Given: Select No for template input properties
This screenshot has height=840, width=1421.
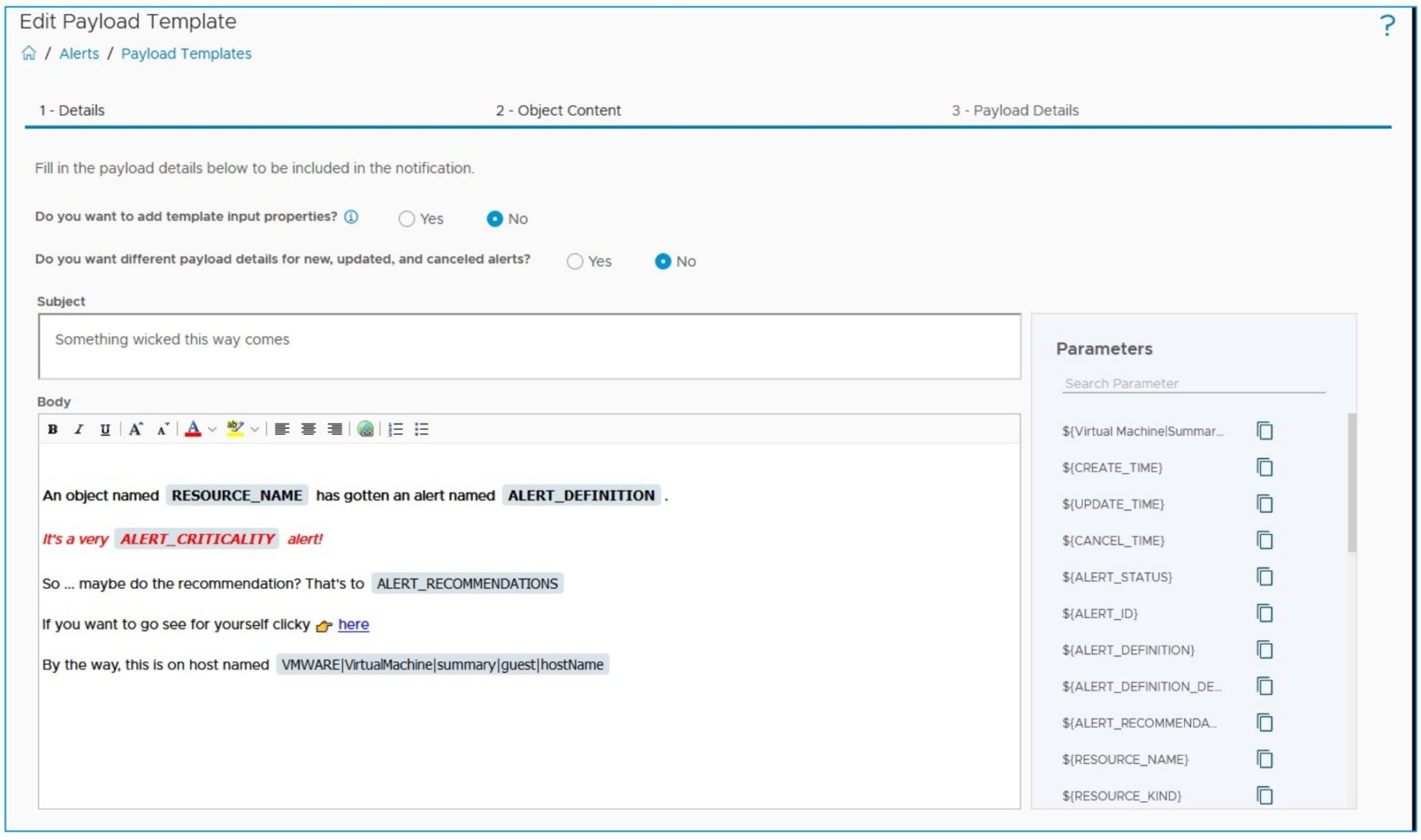Looking at the screenshot, I should coord(495,219).
